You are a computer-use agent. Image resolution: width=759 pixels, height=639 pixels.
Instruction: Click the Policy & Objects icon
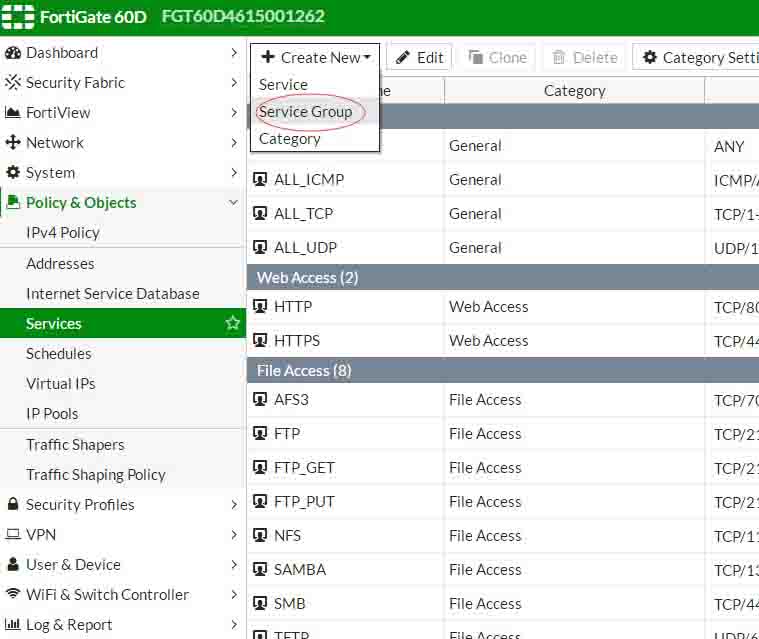(x=13, y=202)
